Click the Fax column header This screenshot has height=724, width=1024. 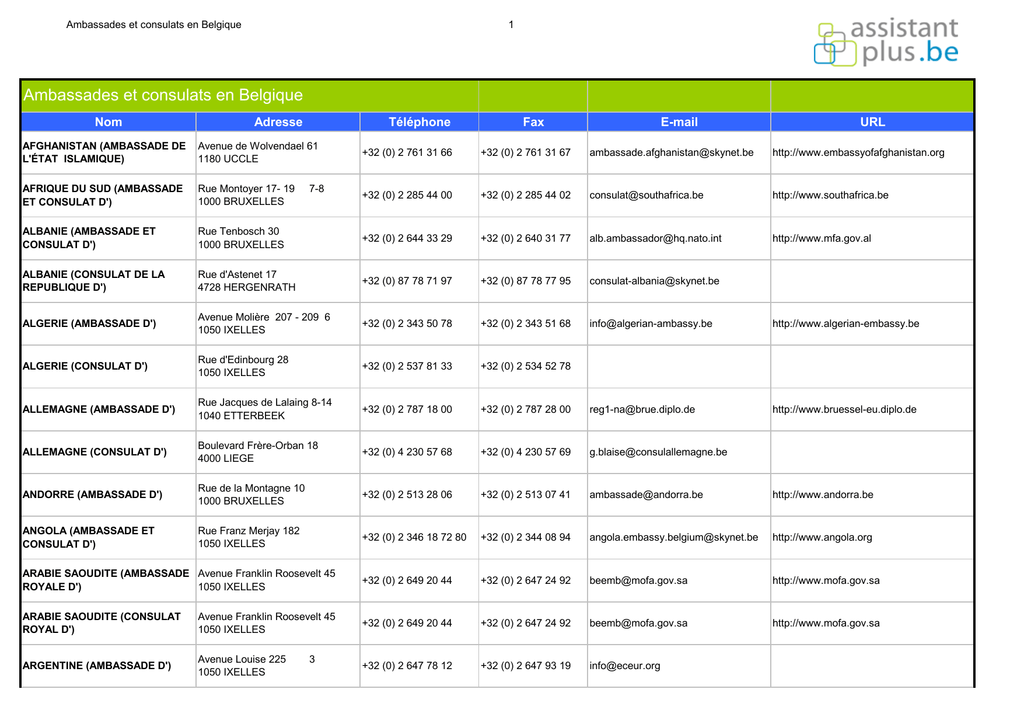click(533, 121)
